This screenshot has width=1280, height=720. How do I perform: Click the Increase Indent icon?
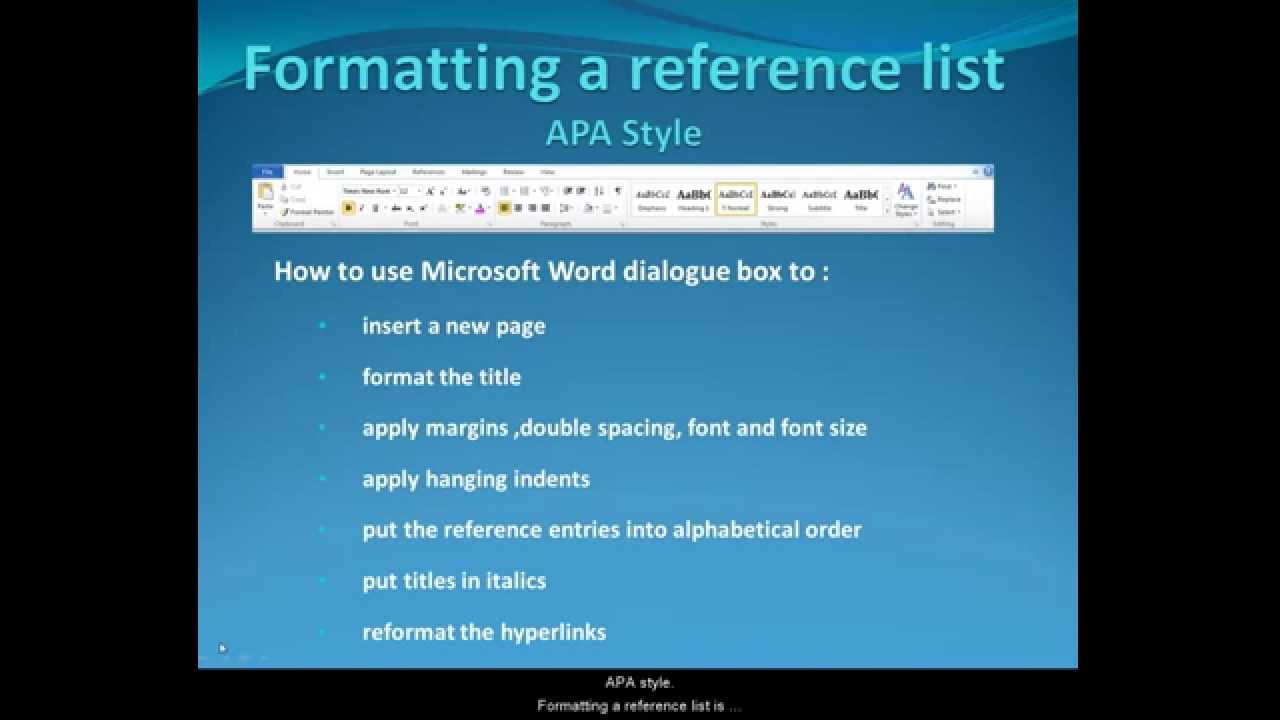(581, 191)
